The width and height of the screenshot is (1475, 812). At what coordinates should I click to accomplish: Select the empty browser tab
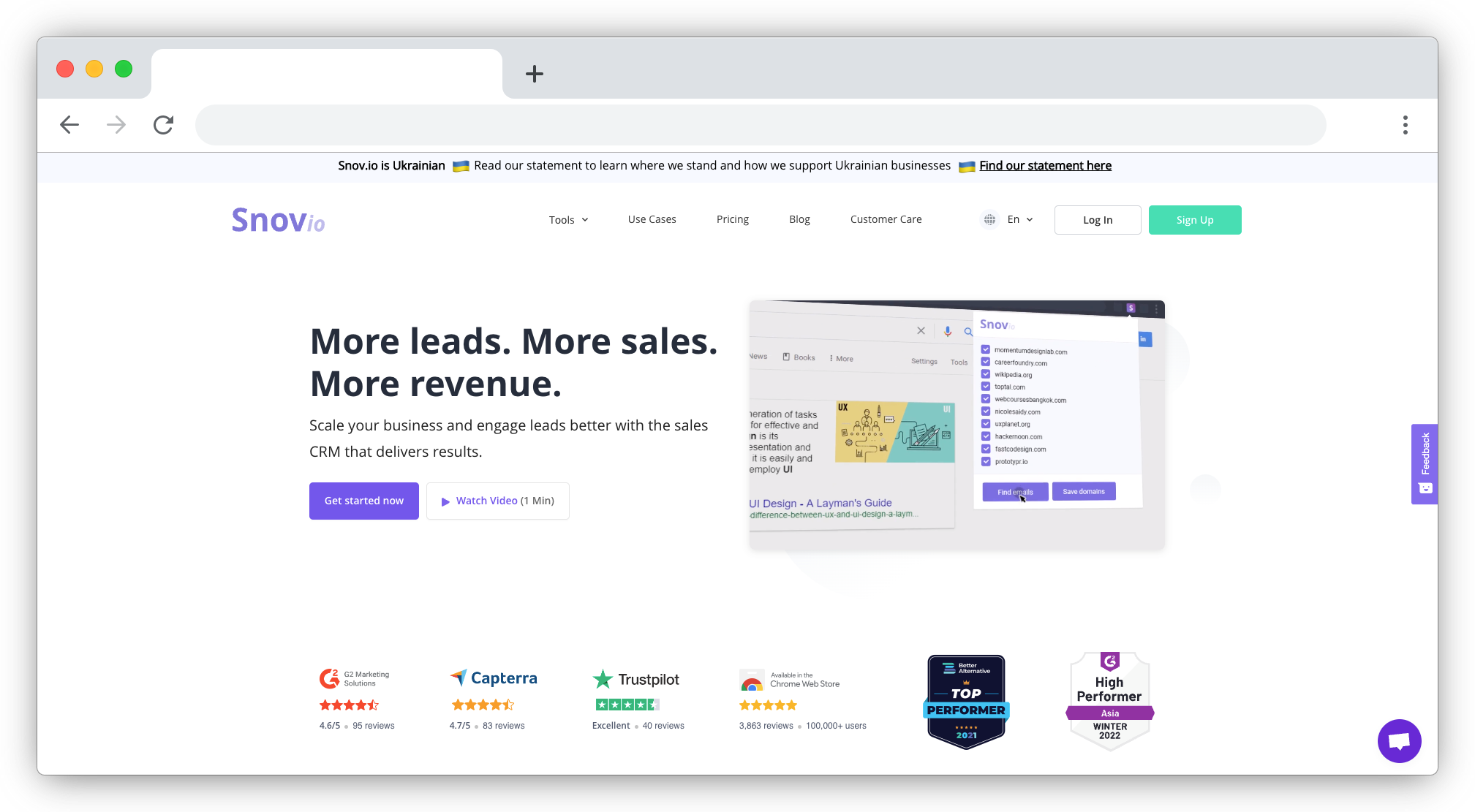[327, 74]
